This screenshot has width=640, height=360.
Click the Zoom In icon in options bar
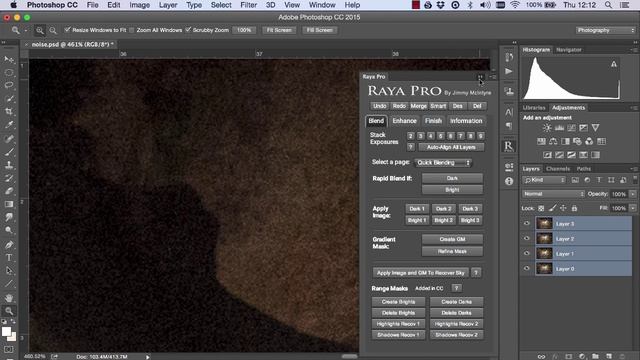click(40, 30)
